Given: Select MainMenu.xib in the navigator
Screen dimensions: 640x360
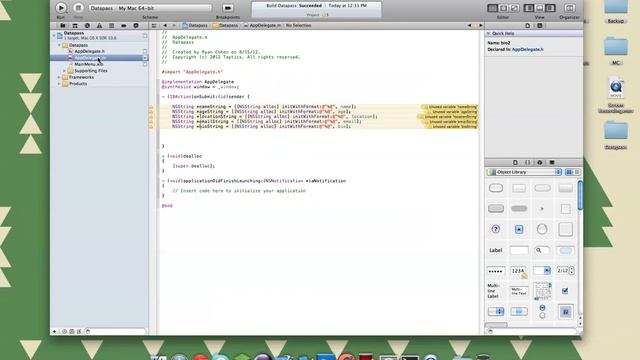Looking at the screenshot, I should coord(89,64).
